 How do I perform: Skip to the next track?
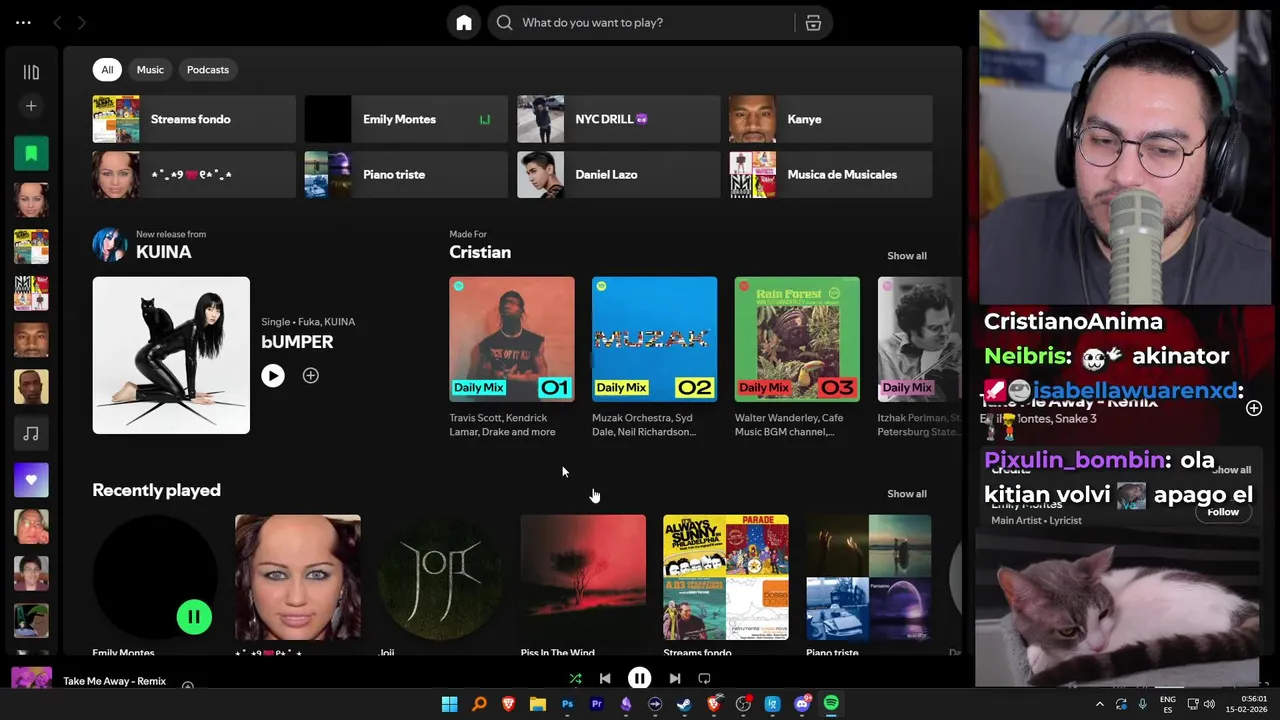(x=675, y=678)
